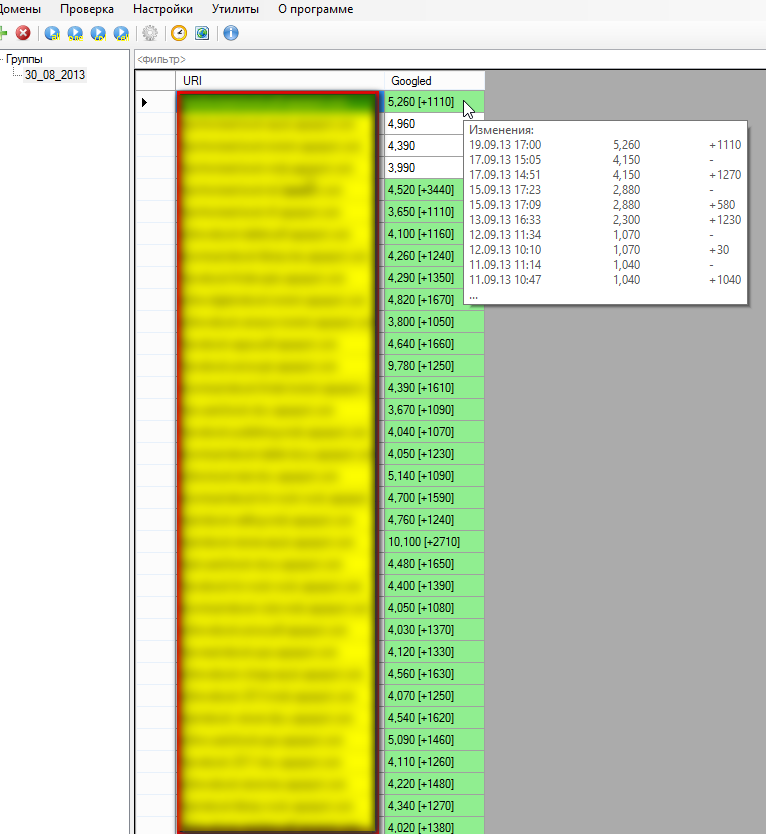Collapse the Группы tree node
Image resolution: width=766 pixels, height=834 pixels.
point(2,60)
